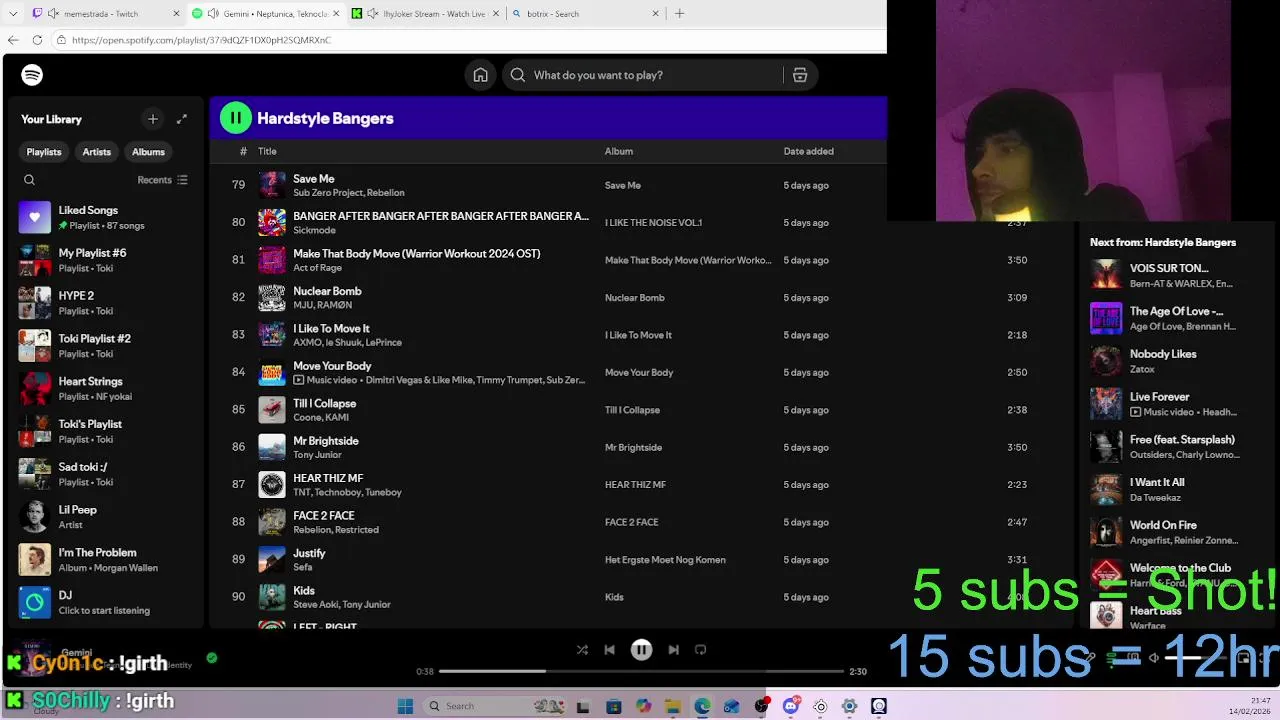Sort tracks by Date added column

808,152
